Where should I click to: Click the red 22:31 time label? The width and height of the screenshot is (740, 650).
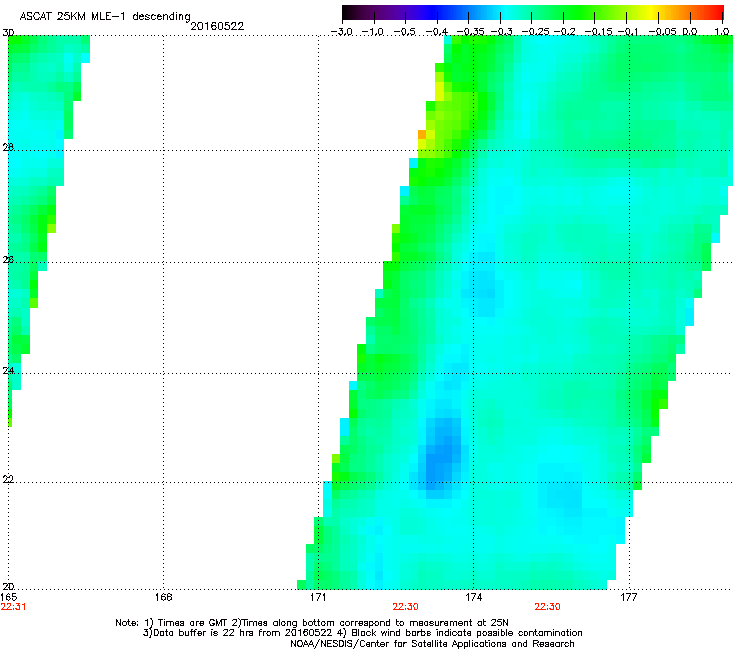[13, 607]
